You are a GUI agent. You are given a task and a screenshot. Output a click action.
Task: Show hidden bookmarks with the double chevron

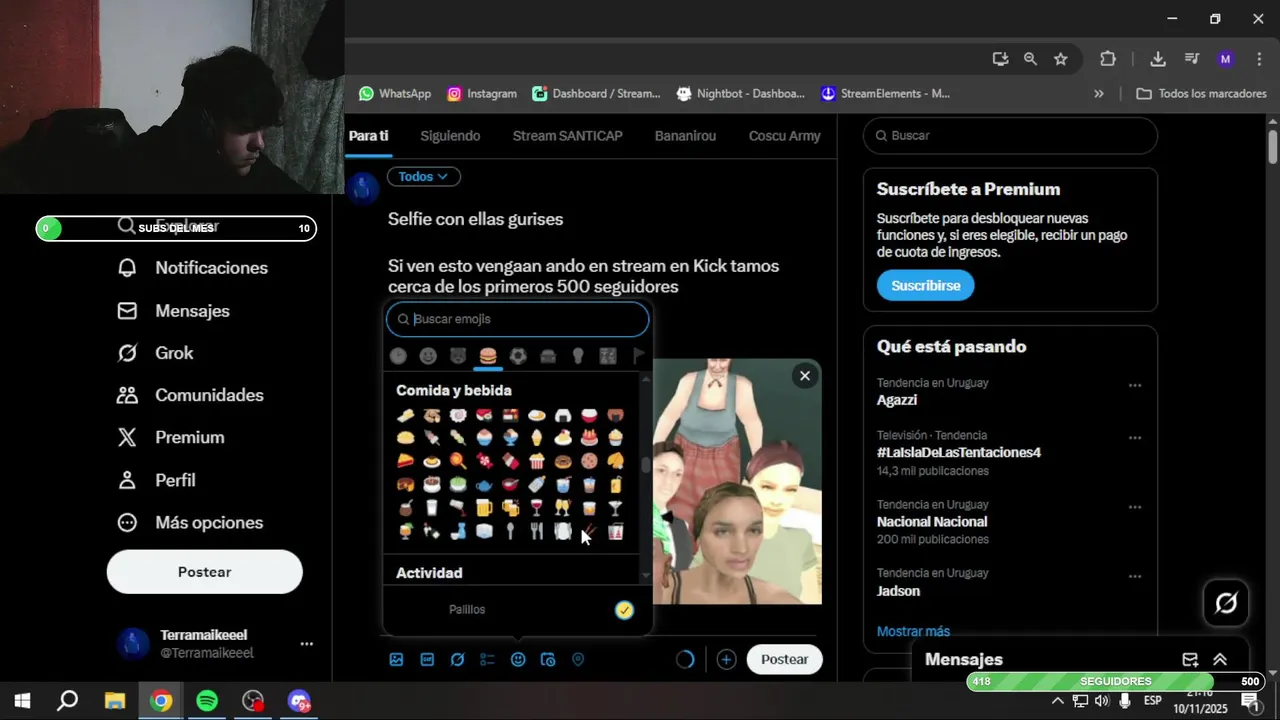[1099, 93]
